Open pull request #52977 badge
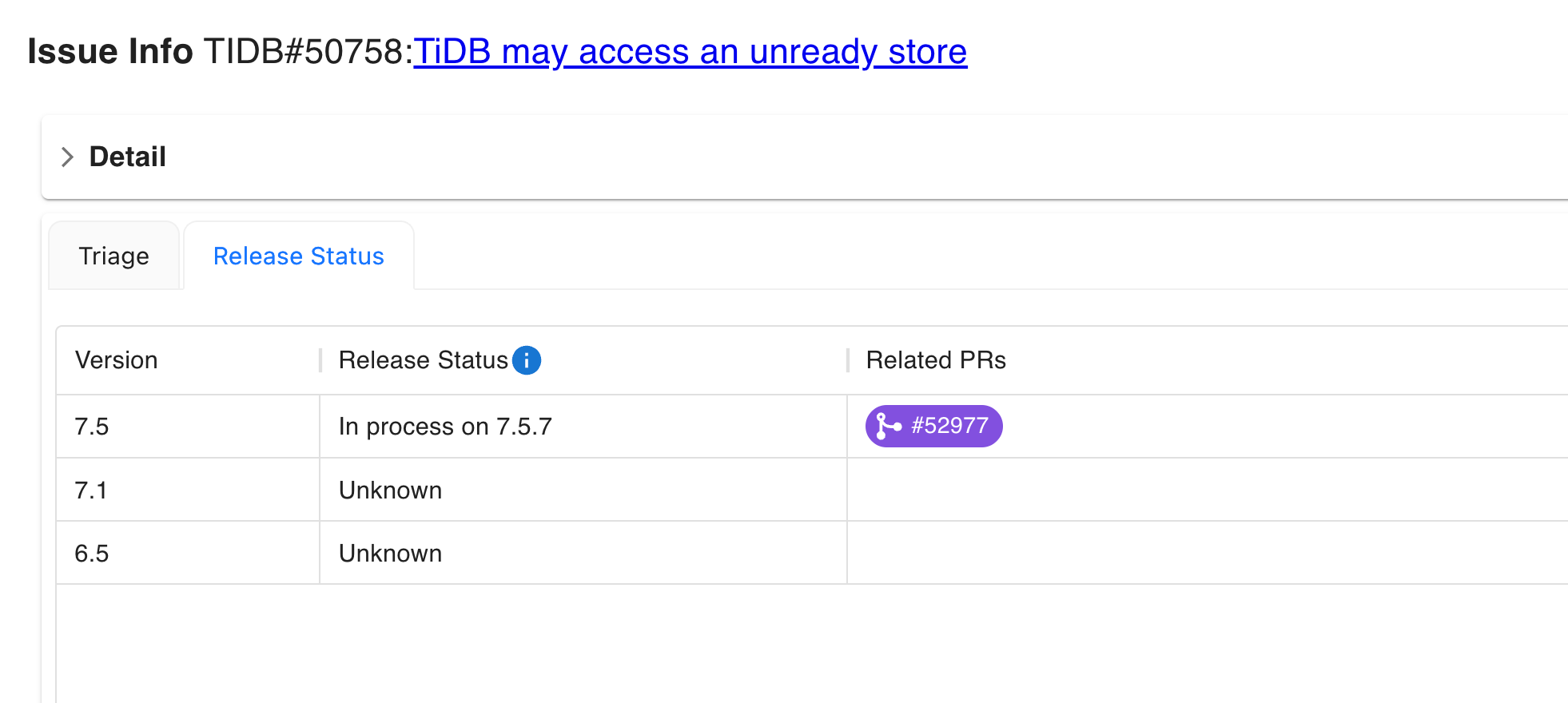Viewport: 1568px width, 703px height. (949, 426)
